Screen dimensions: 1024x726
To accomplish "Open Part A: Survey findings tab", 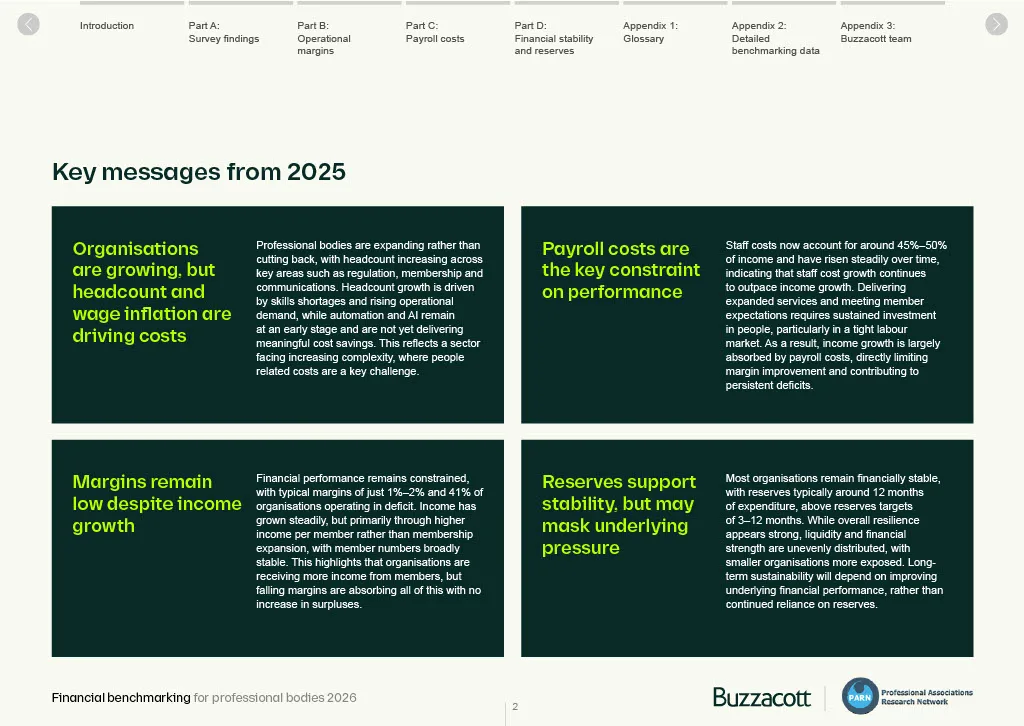I will (223, 32).
